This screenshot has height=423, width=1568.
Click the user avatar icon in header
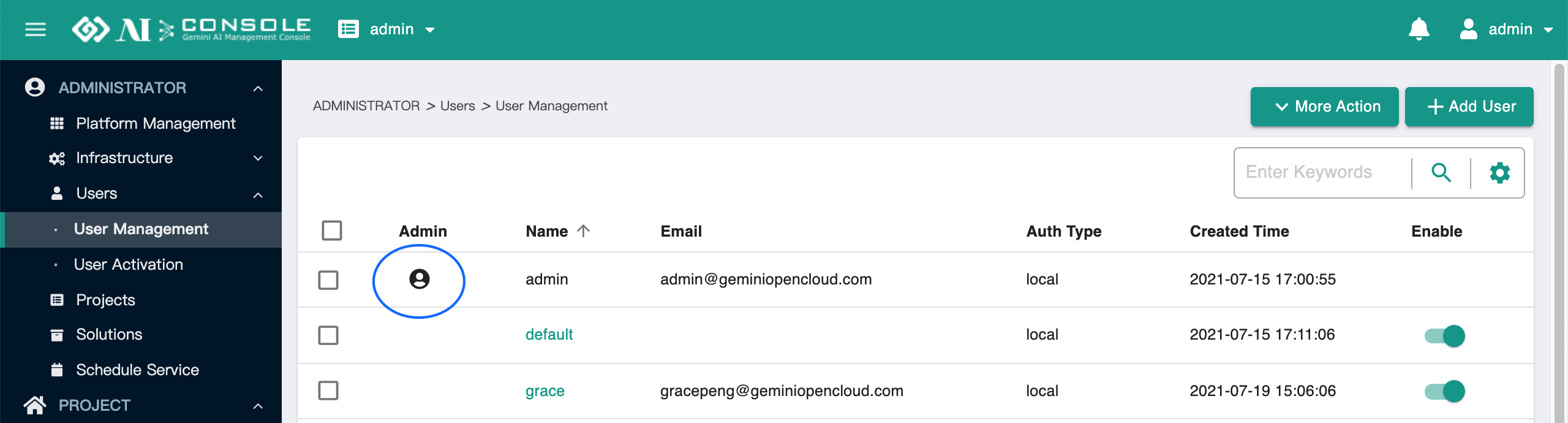[x=1468, y=29]
